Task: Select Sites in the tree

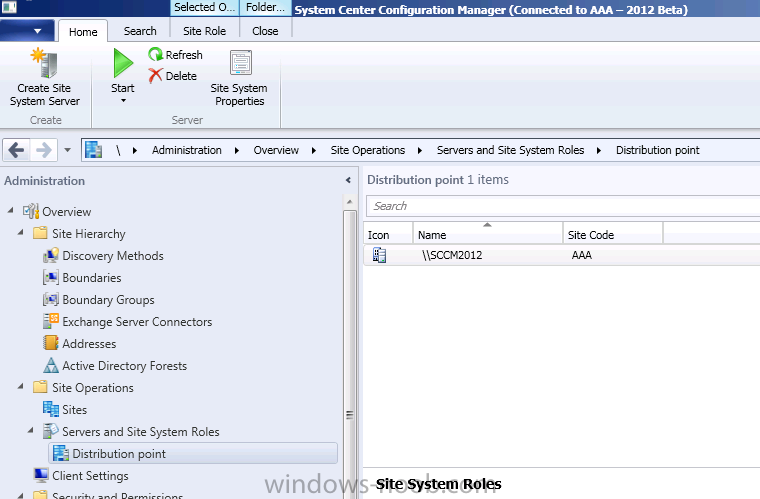Action: [75, 409]
